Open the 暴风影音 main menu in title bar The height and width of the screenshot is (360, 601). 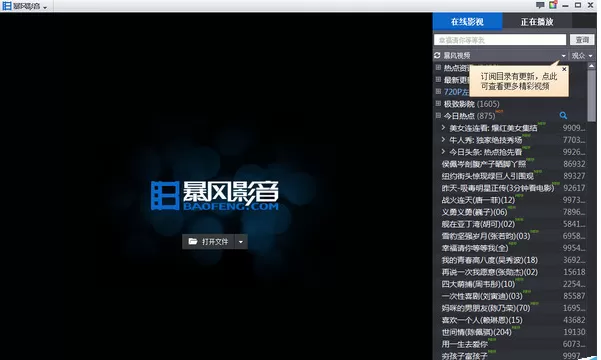point(25,6)
